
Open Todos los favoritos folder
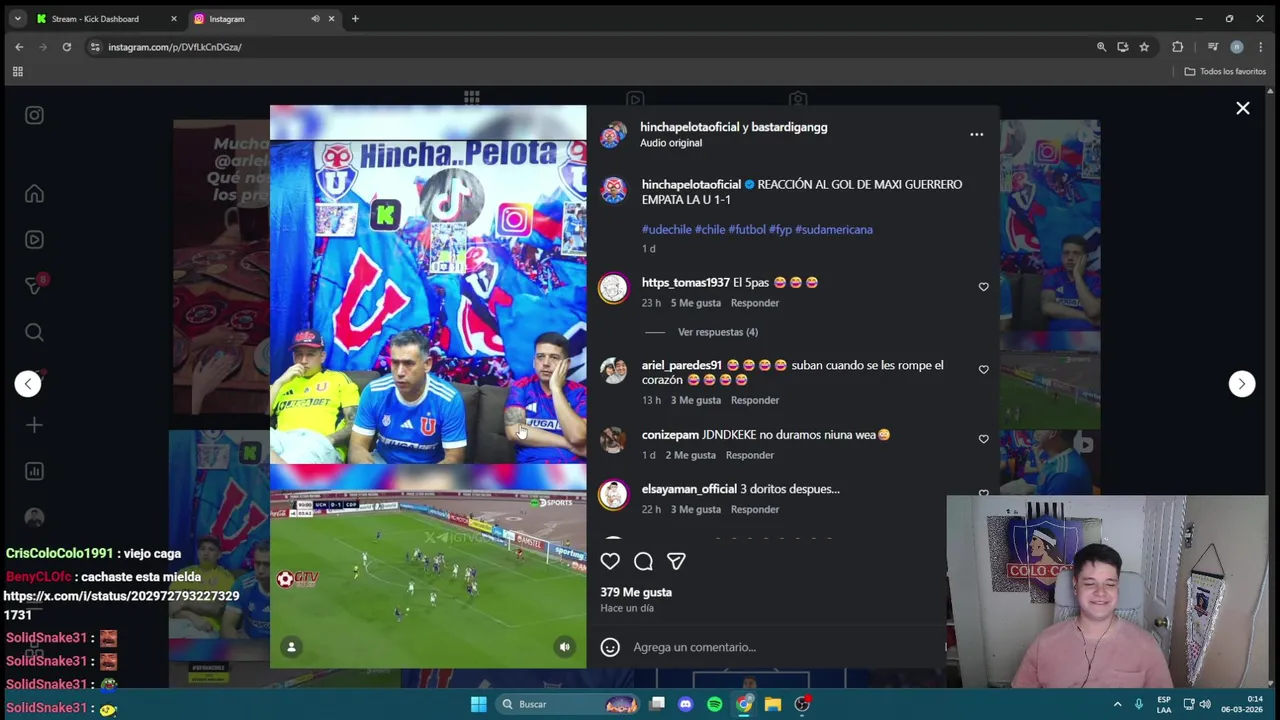click(1225, 72)
